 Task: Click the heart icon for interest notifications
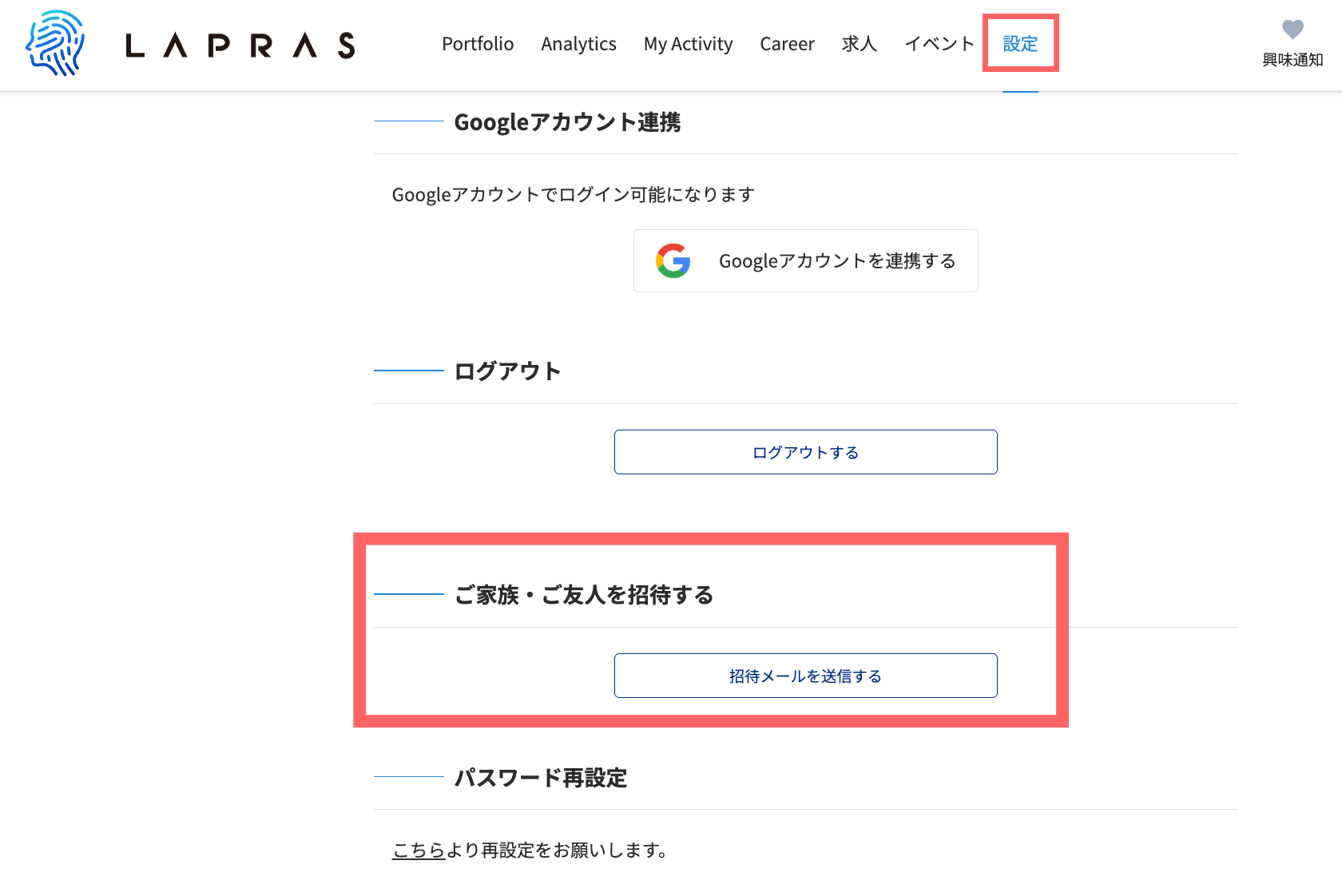point(1292,30)
